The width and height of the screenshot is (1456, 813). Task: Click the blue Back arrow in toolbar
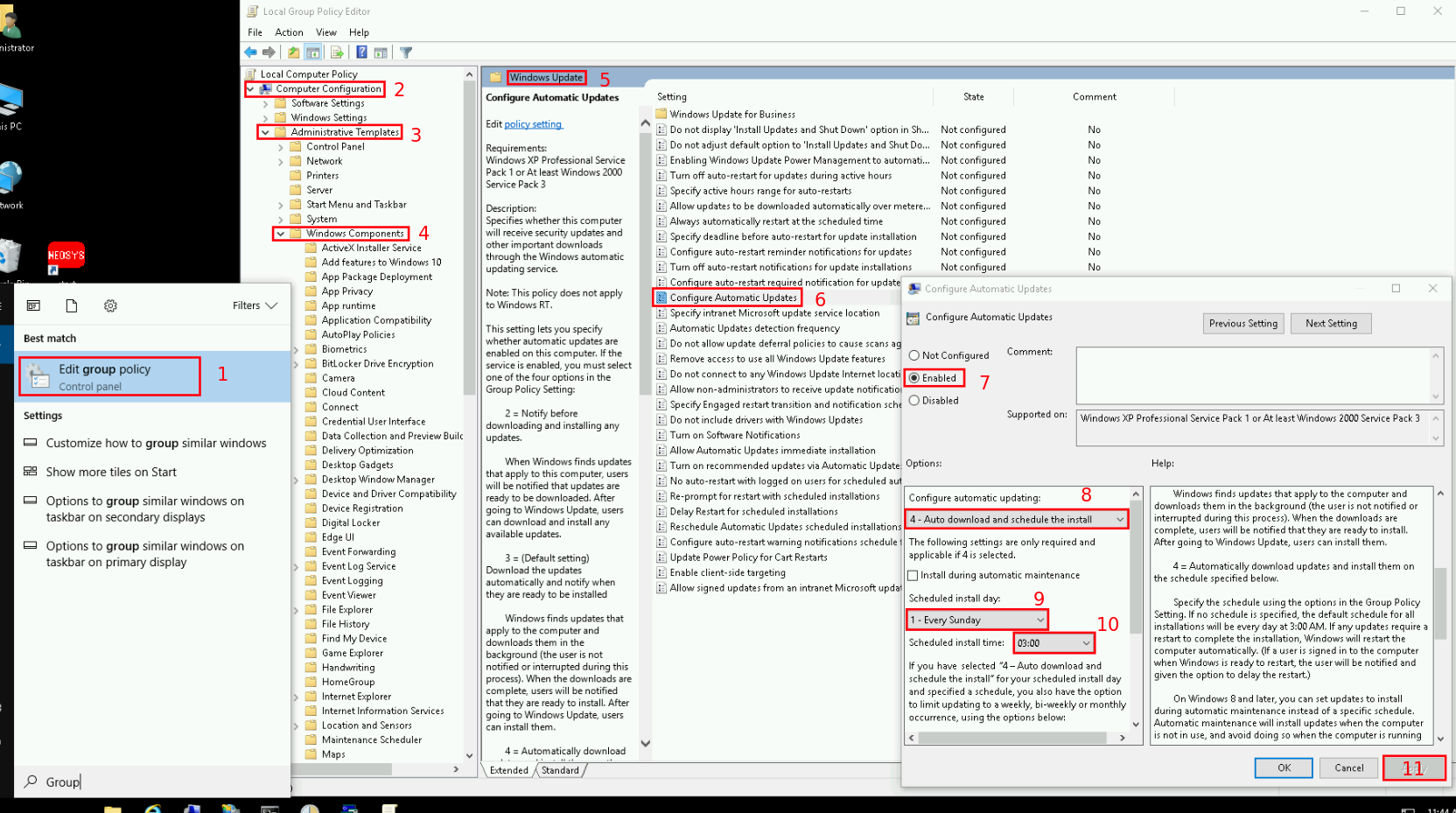coord(251,53)
